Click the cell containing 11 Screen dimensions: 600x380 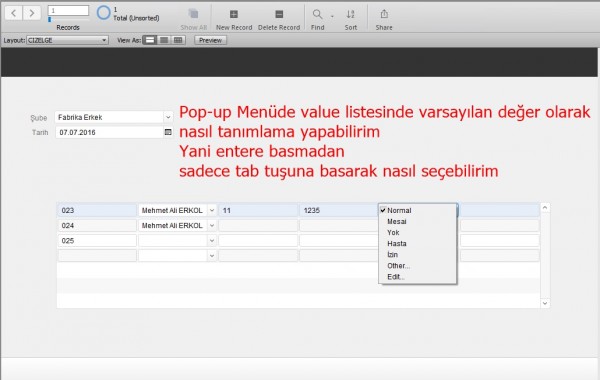(258, 210)
